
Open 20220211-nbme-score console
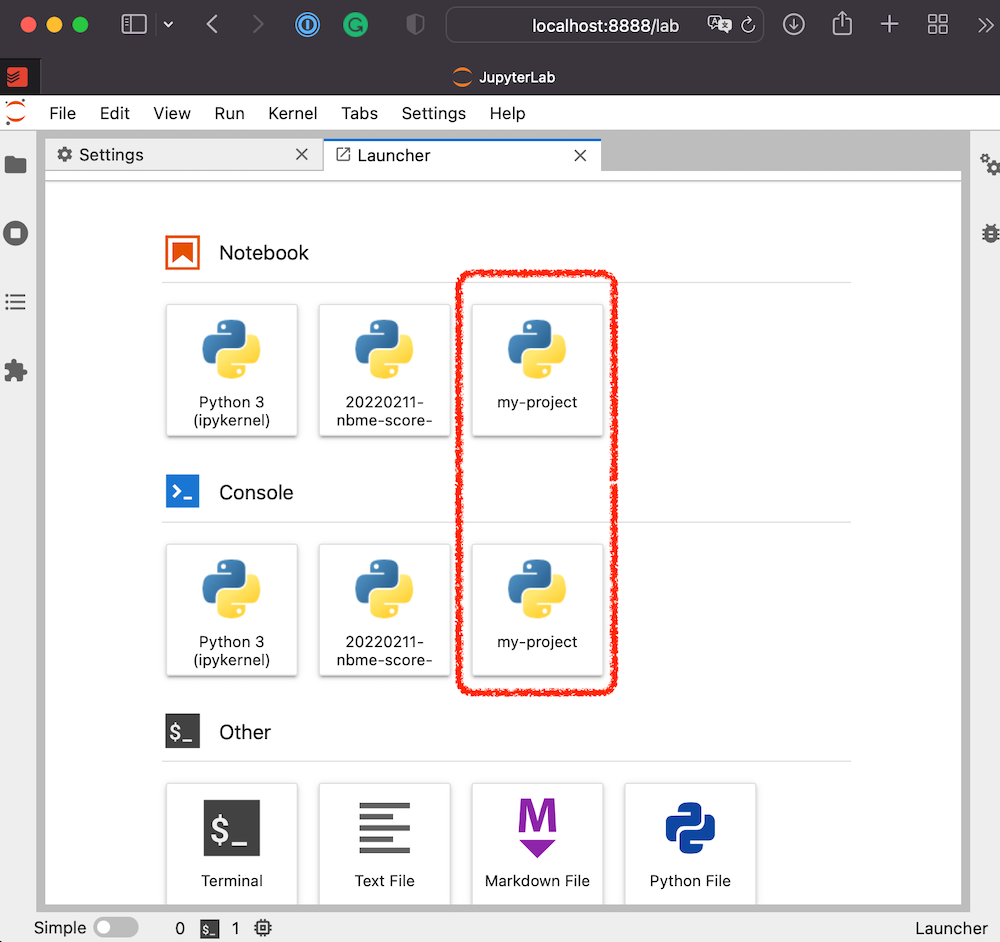point(385,610)
